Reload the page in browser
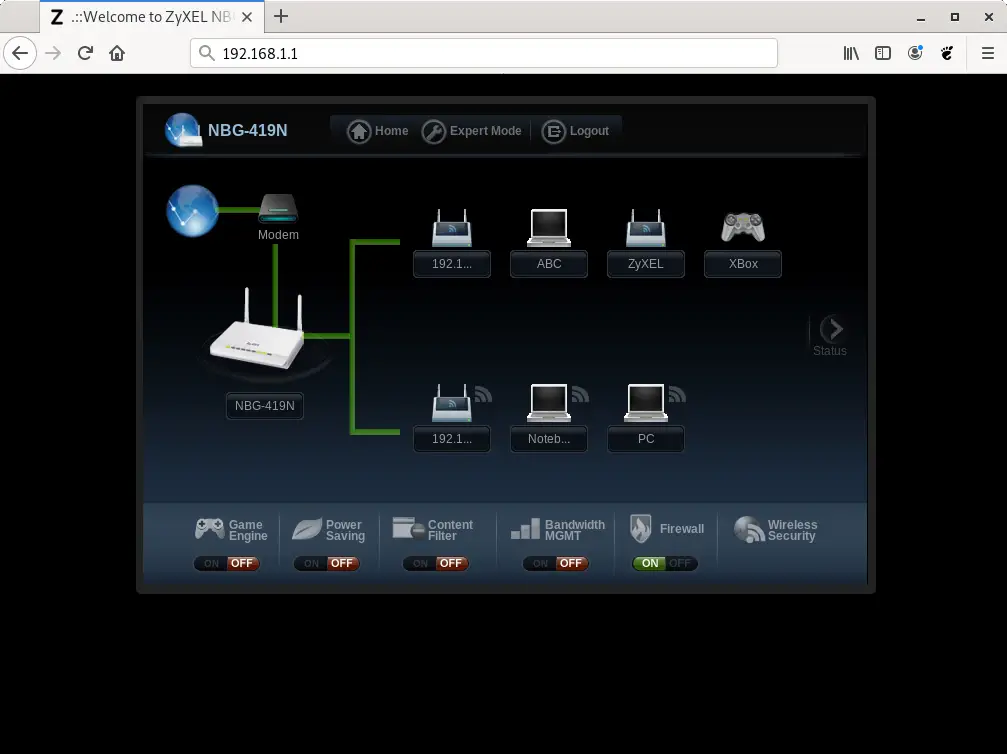Image resolution: width=1007 pixels, height=754 pixels. click(x=85, y=53)
